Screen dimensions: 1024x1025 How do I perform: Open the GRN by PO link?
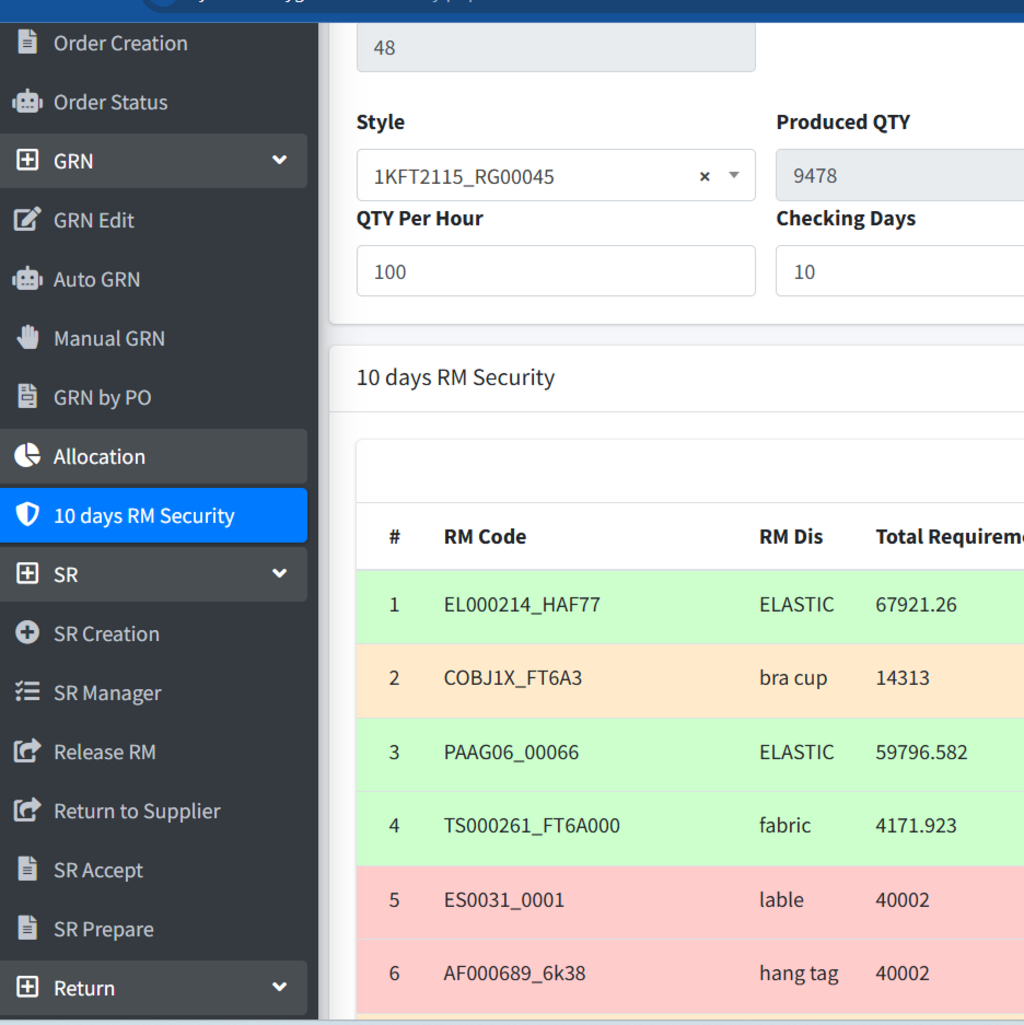click(102, 398)
